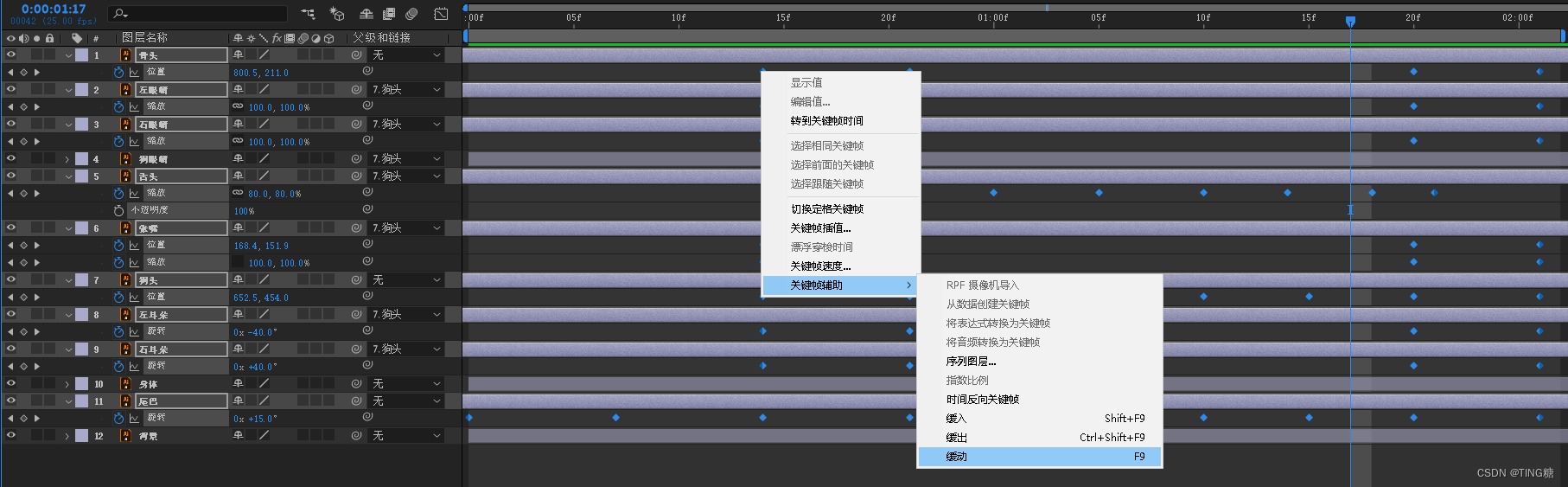
Task: Expand layer 10 with its twirl arrow
Action: pos(67,384)
